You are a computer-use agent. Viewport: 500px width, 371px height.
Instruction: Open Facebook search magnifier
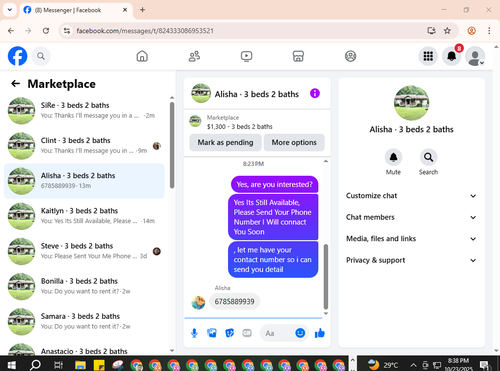tap(41, 56)
